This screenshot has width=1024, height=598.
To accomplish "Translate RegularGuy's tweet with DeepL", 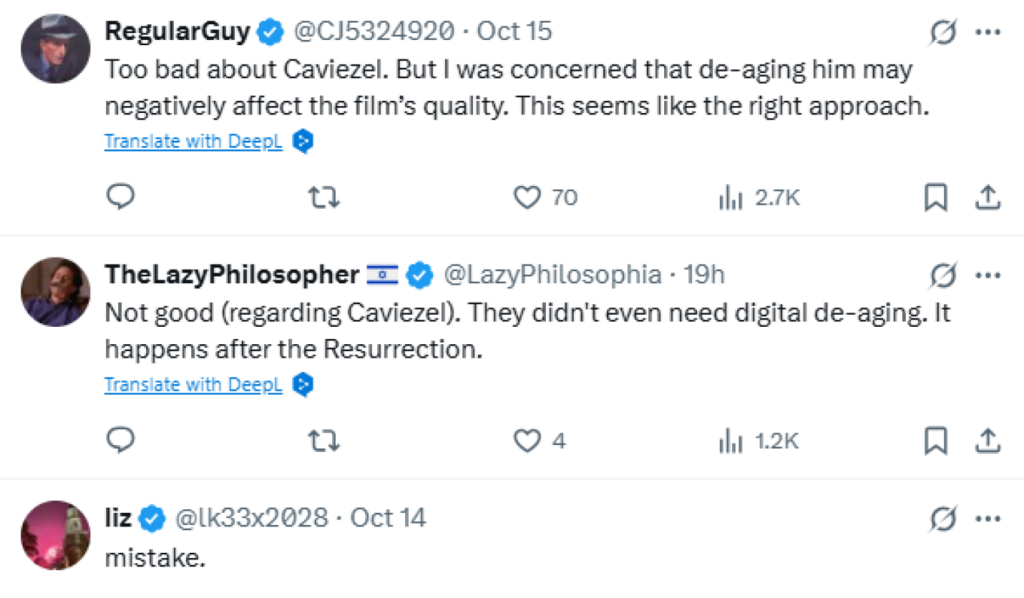I will [192, 141].
